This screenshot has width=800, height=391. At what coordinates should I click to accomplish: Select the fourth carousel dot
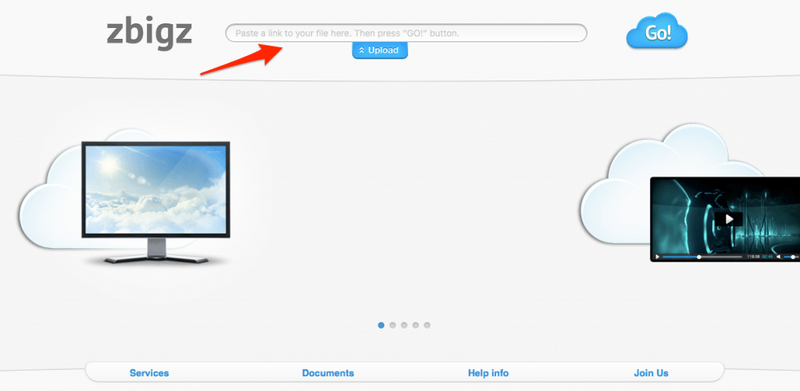(x=415, y=325)
